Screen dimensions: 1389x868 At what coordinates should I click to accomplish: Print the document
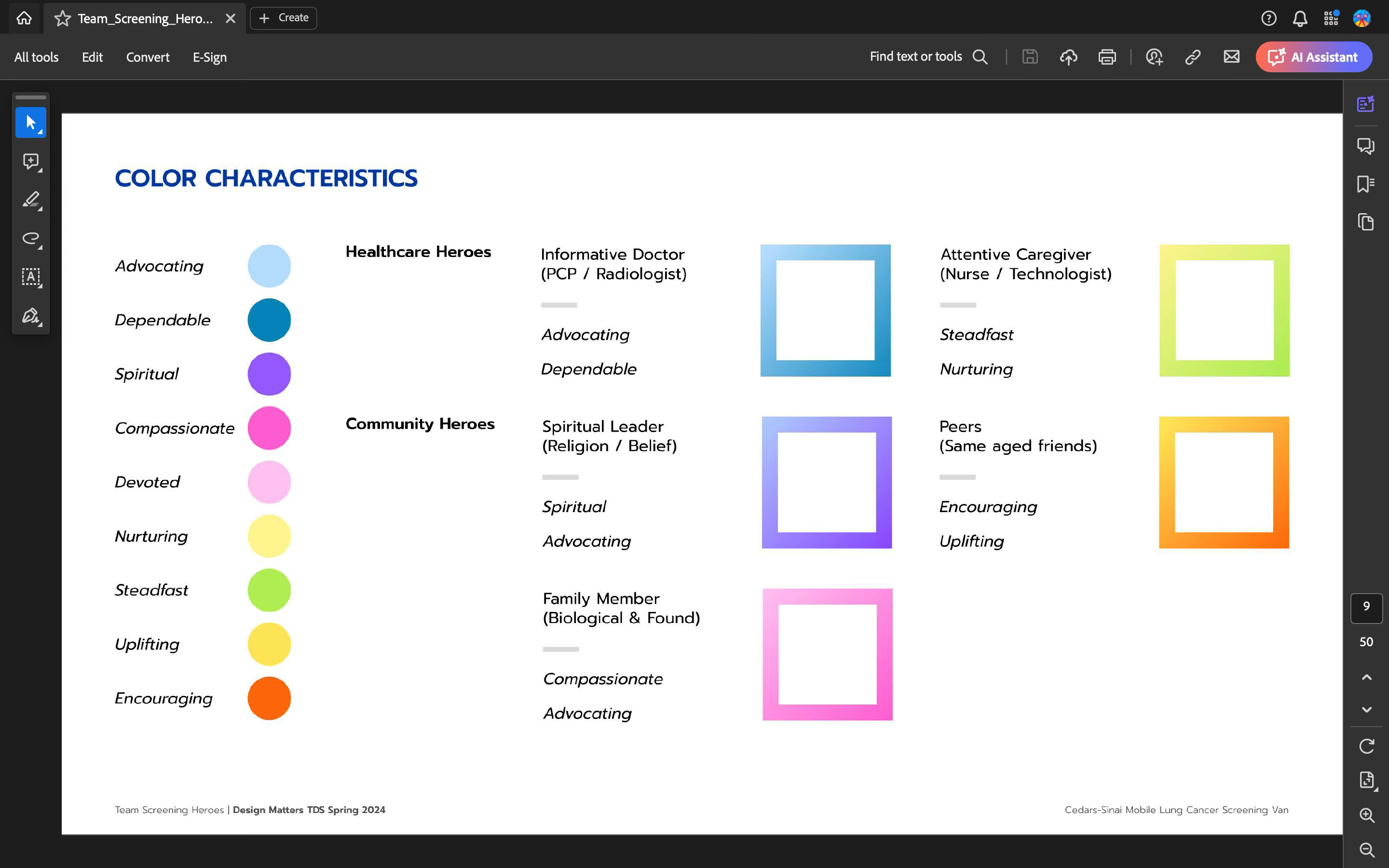pyautogui.click(x=1106, y=57)
